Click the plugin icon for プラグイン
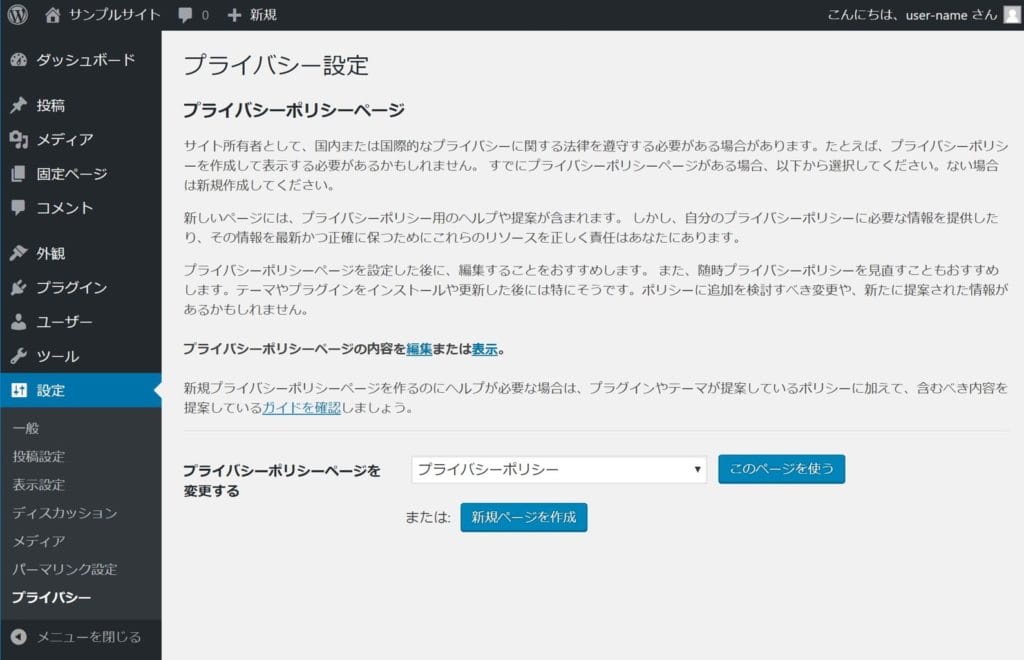Screen dimensions: 1024x660 pyautogui.click(x=18, y=288)
